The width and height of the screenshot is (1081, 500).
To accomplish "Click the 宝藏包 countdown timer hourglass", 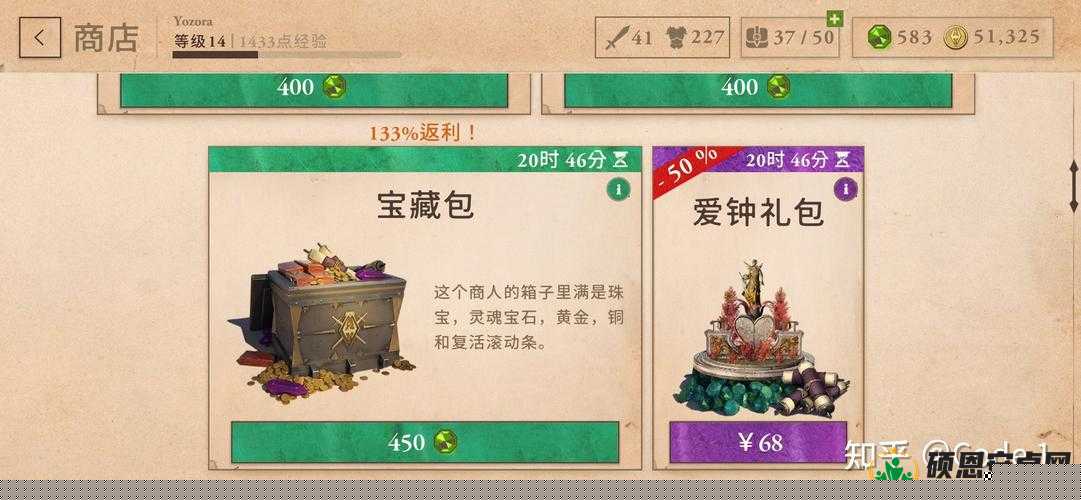I will click(621, 160).
